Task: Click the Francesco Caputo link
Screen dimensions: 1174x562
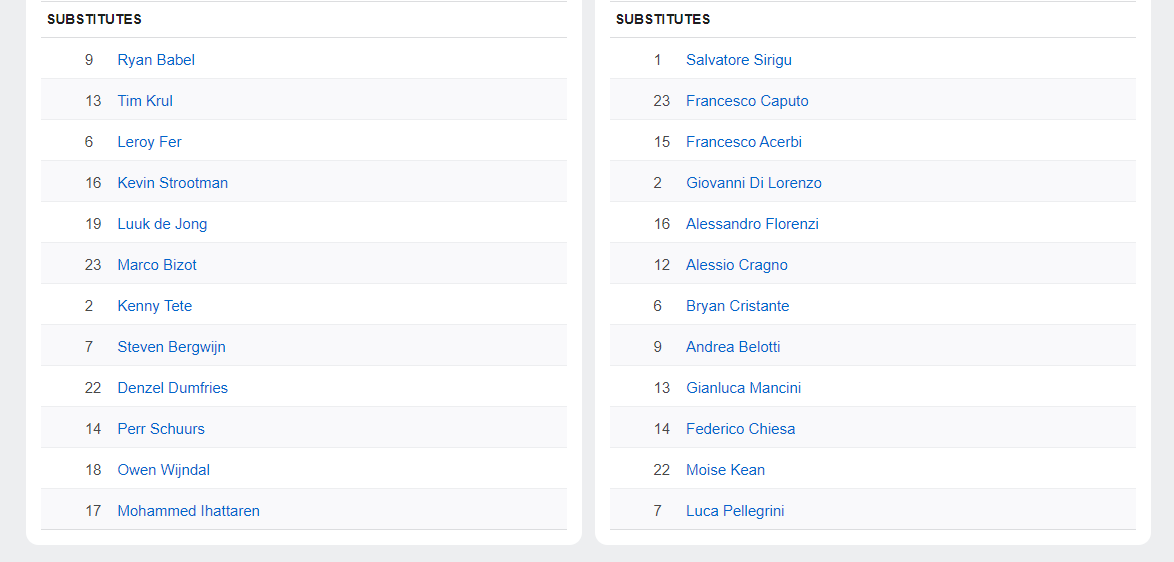Action: (x=747, y=101)
